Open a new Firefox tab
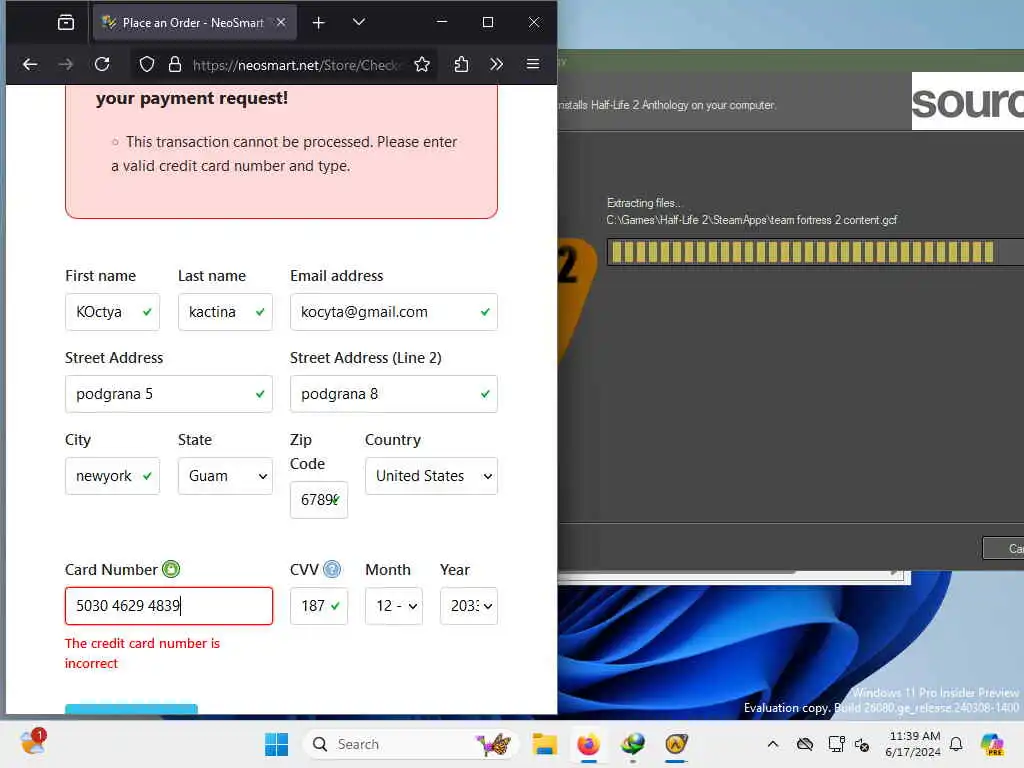The height and width of the screenshot is (768, 1024). pos(318,23)
